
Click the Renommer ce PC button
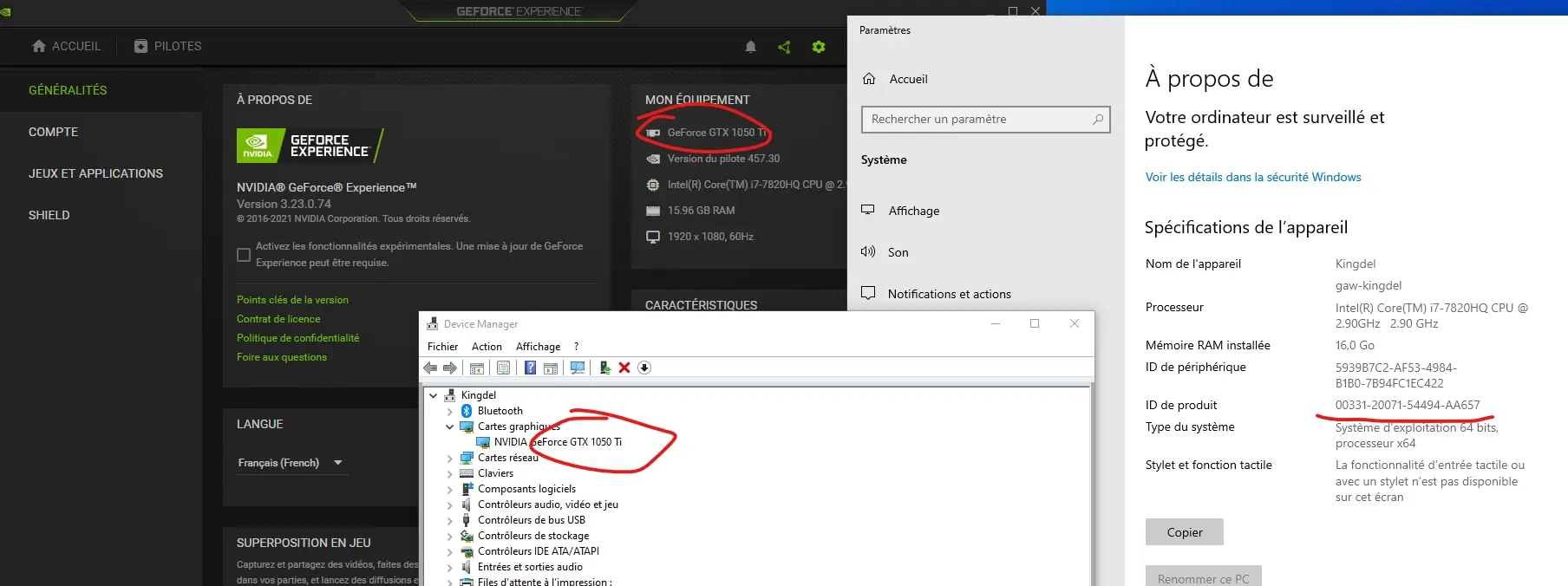click(x=1204, y=576)
